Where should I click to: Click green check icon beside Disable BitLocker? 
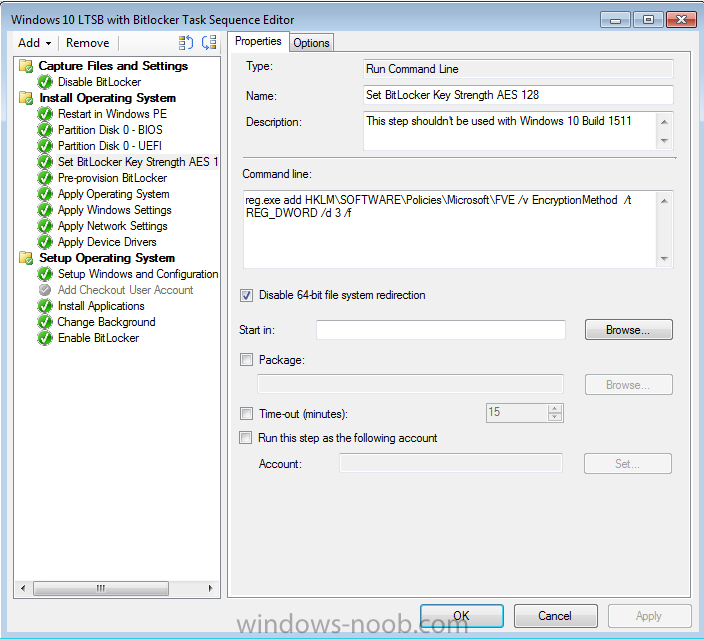[45, 82]
